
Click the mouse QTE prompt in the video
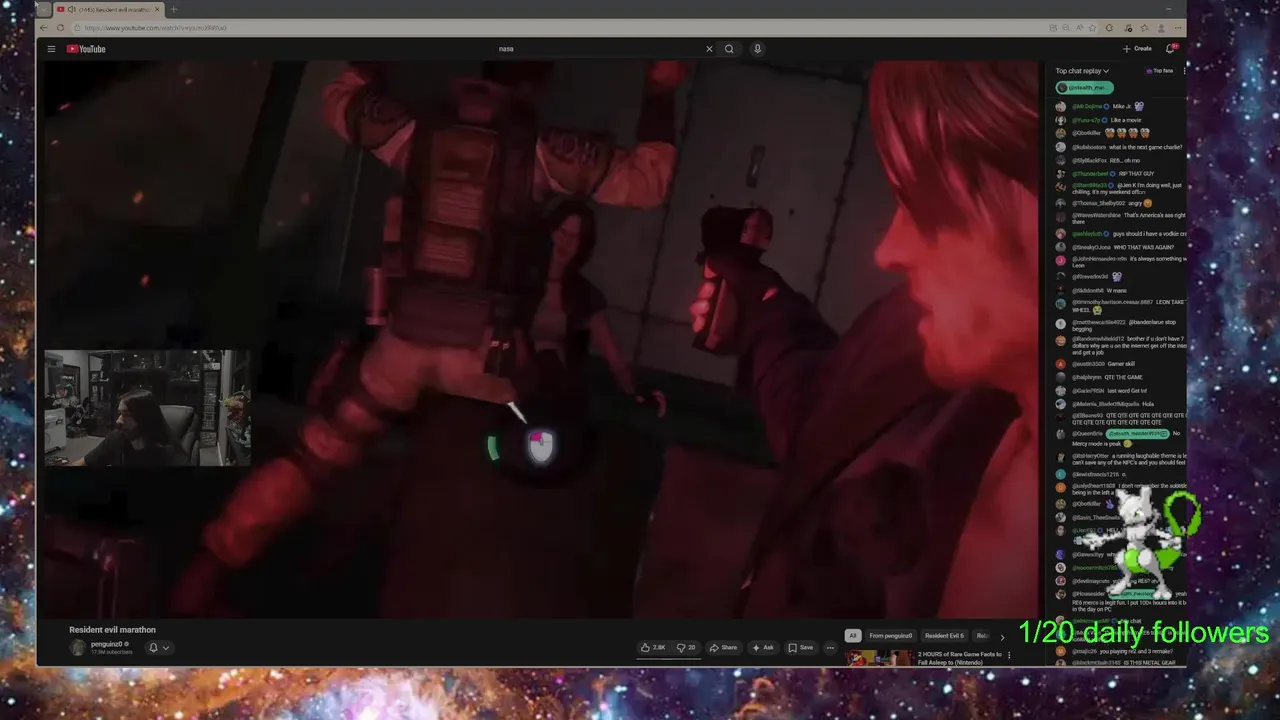(x=540, y=446)
